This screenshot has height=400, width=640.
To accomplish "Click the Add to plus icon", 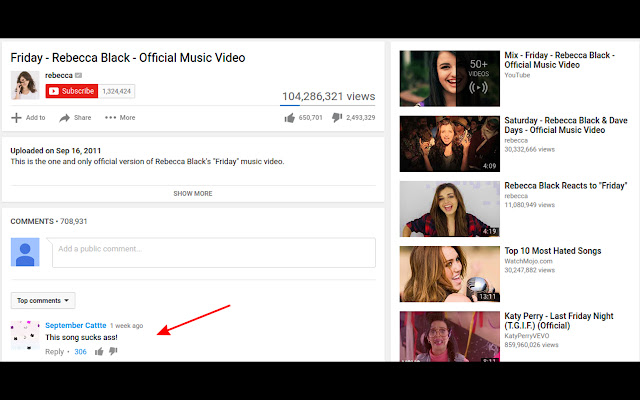I will [x=16, y=118].
